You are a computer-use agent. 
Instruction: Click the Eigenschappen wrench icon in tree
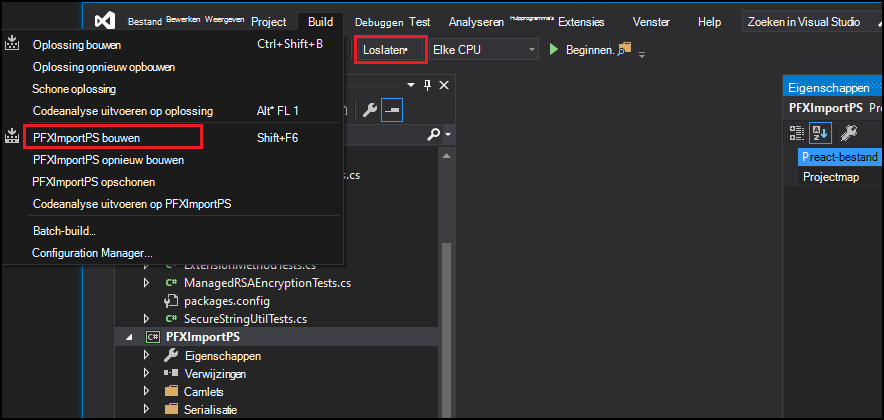[171, 355]
